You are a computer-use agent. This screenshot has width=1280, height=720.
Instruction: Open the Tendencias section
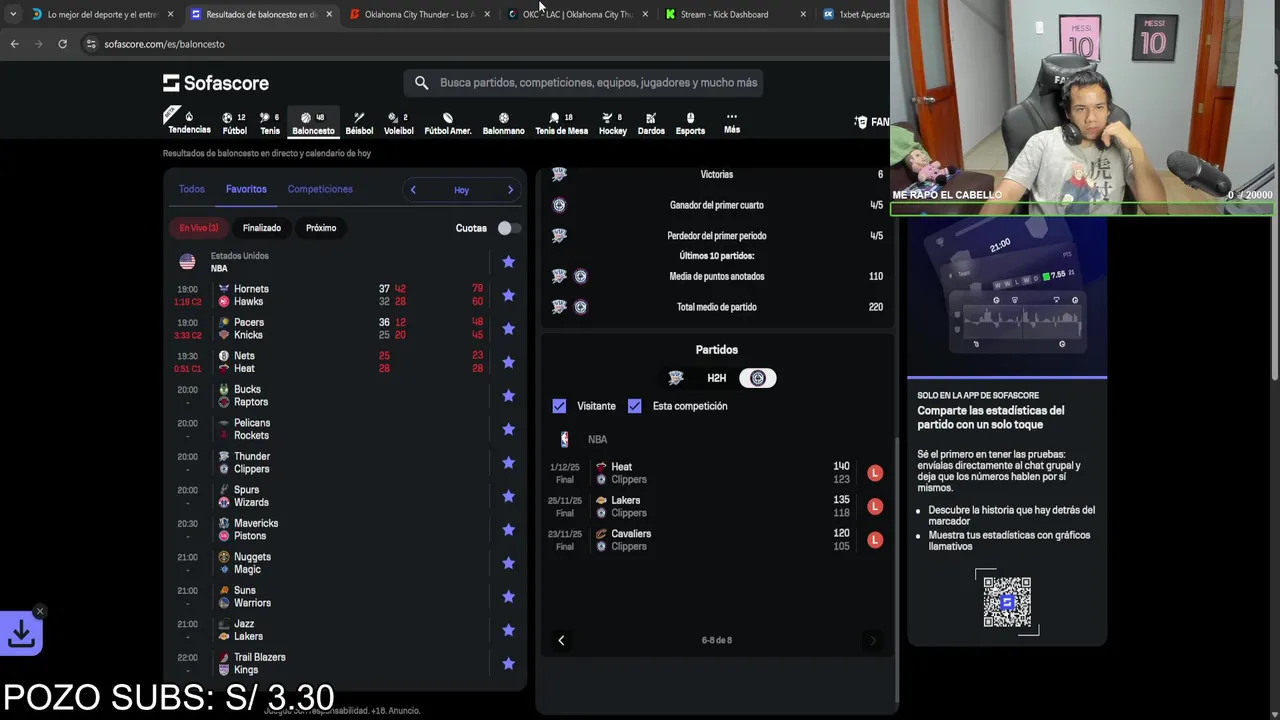189,123
